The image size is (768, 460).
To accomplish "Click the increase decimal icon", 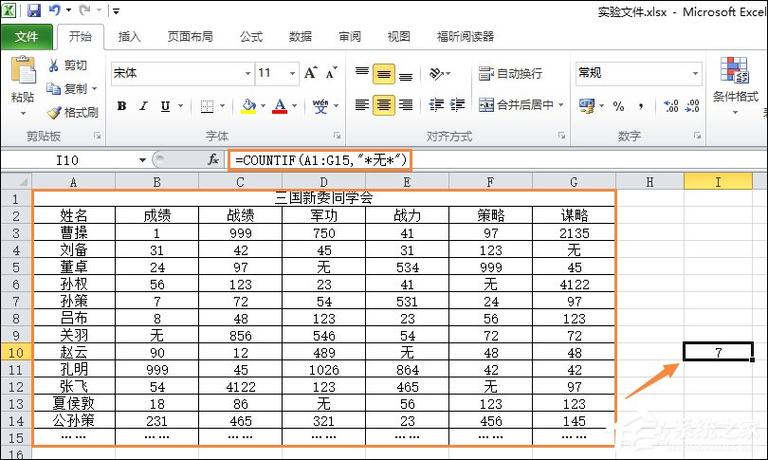I will click(671, 106).
